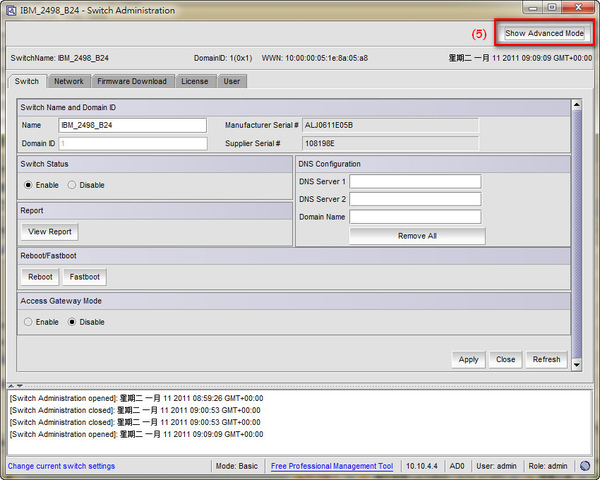Select Disable under Switch Status
The width and height of the screenshot is (600, 480).
point(86,185)
